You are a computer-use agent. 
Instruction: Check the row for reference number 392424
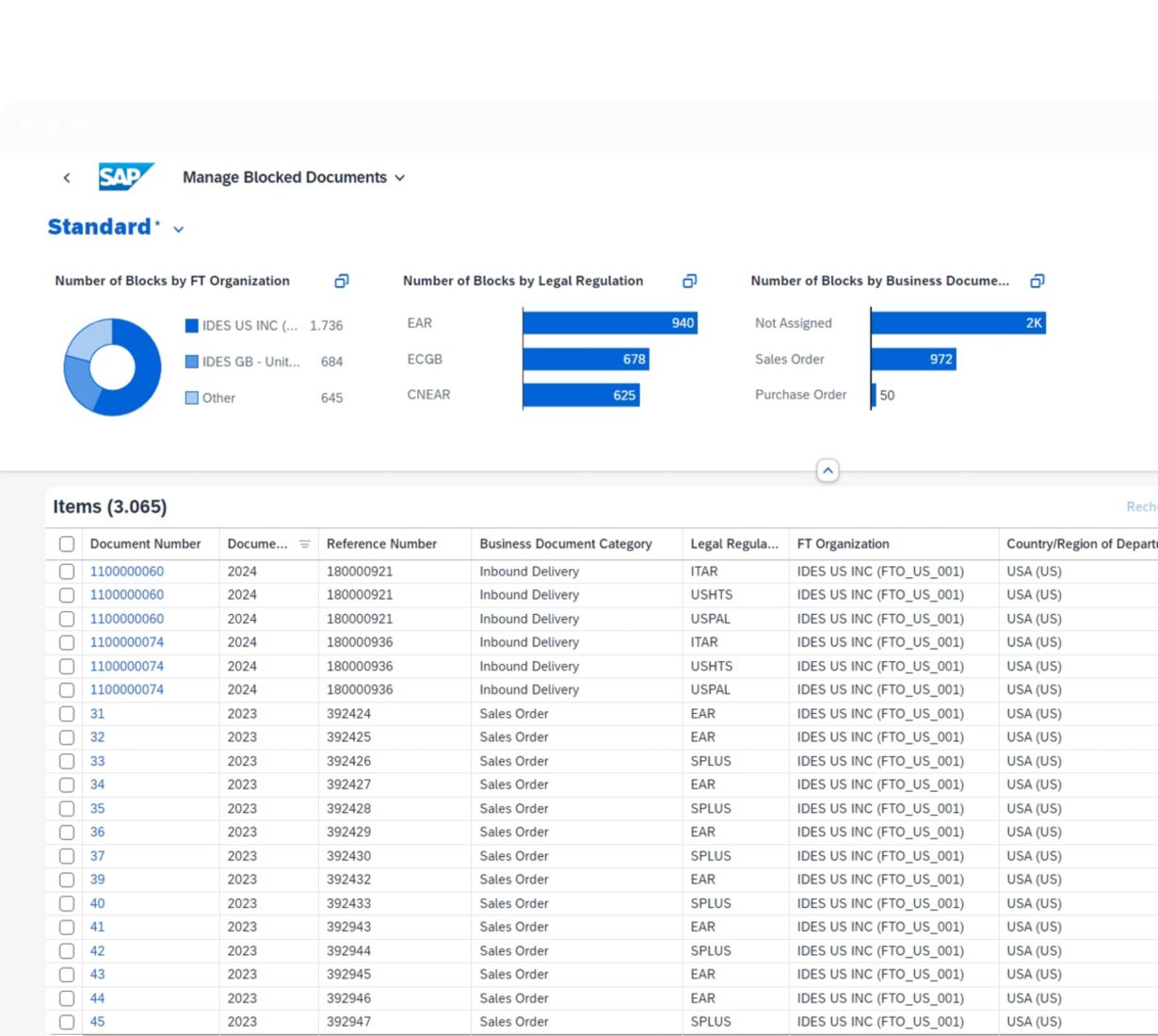point(67,714)
